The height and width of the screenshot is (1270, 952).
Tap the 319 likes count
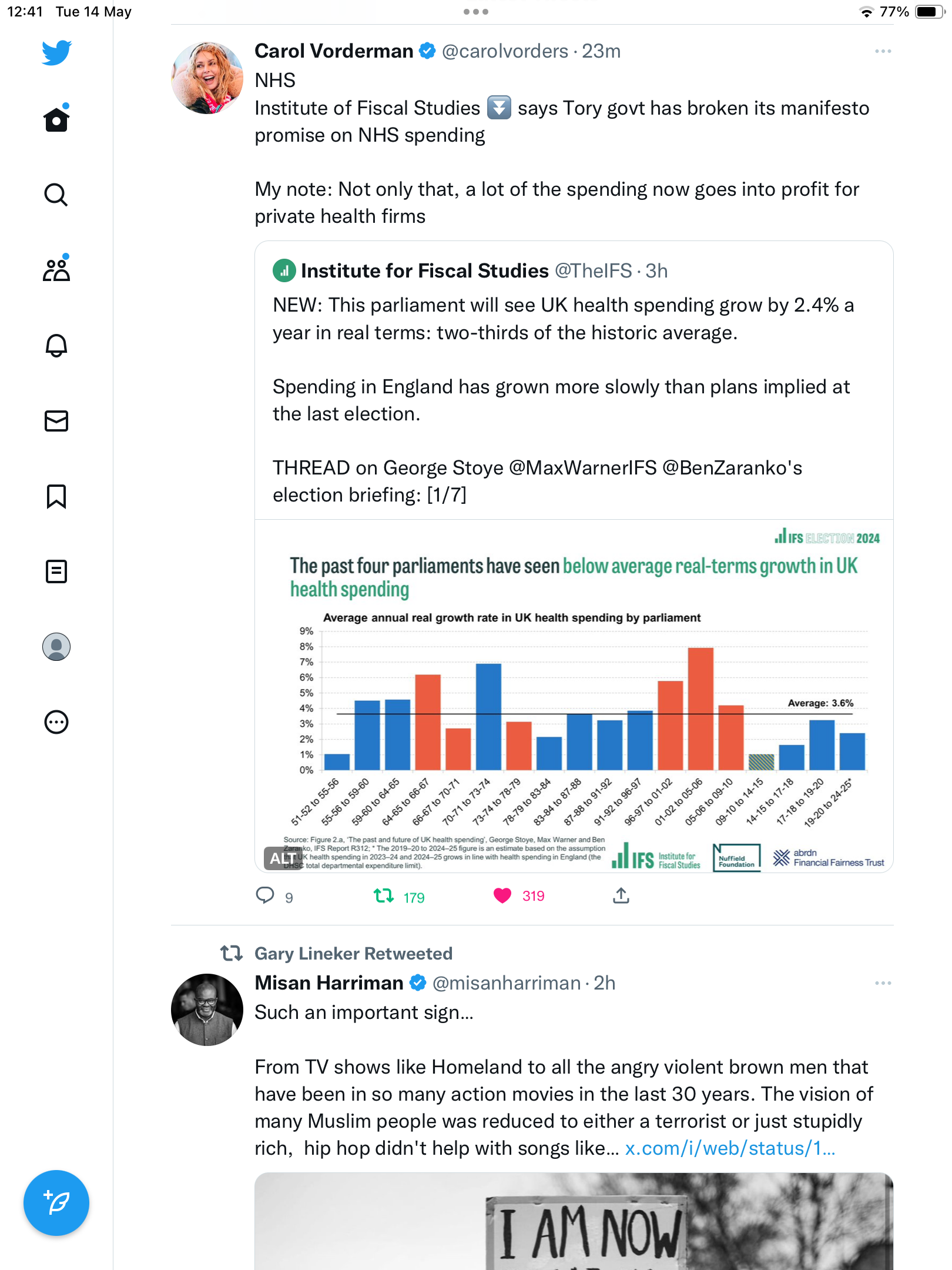[x=534, y=896]
